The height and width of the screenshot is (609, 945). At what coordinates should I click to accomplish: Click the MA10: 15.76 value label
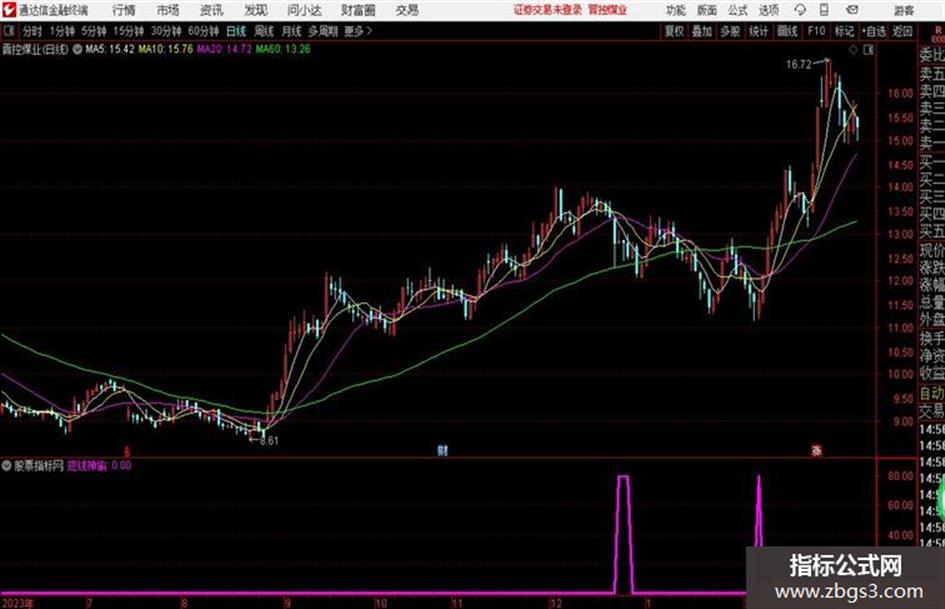[166, 49]
